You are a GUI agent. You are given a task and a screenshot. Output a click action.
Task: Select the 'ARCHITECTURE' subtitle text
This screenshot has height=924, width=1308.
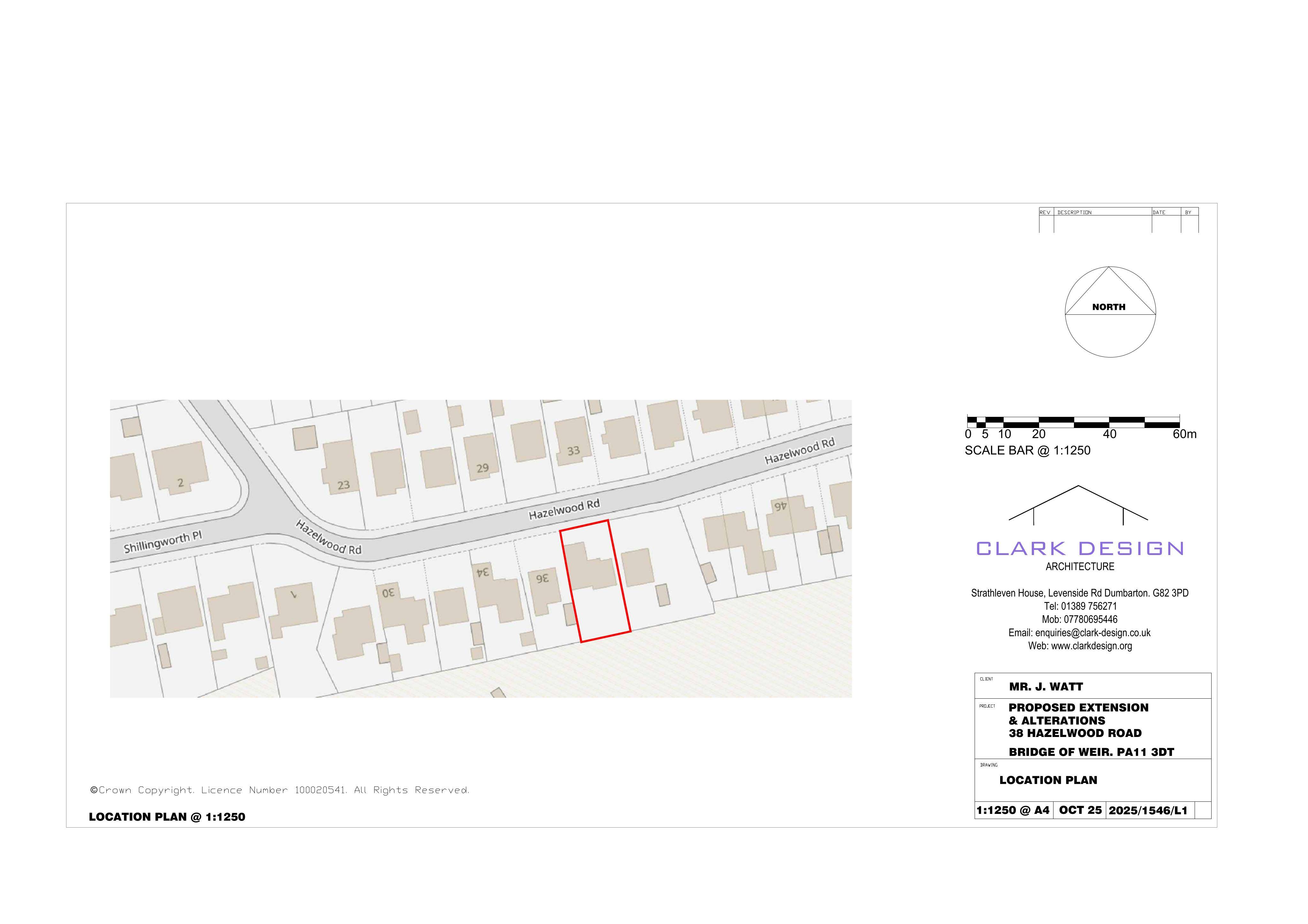click(1080, 567)
